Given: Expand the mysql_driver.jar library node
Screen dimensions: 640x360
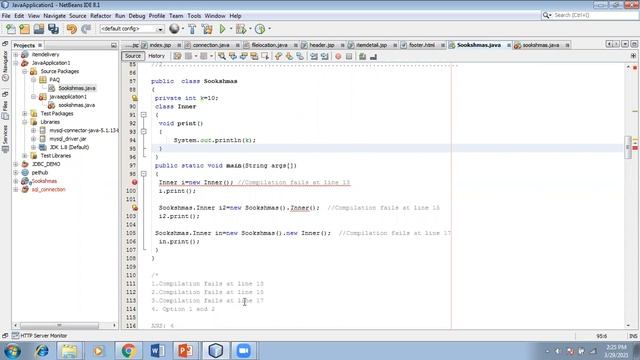Looking at the screenshot, I should pos(33,139).
